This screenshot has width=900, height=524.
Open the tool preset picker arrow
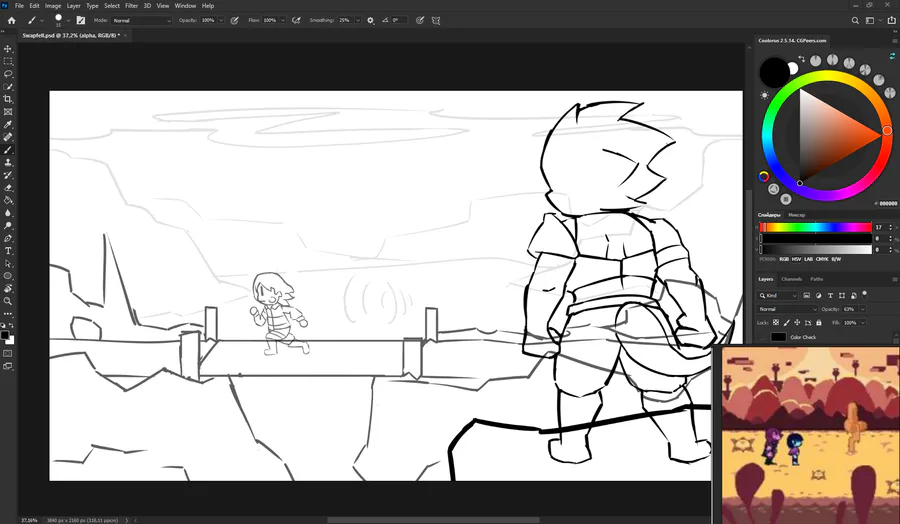coord(42,20)
